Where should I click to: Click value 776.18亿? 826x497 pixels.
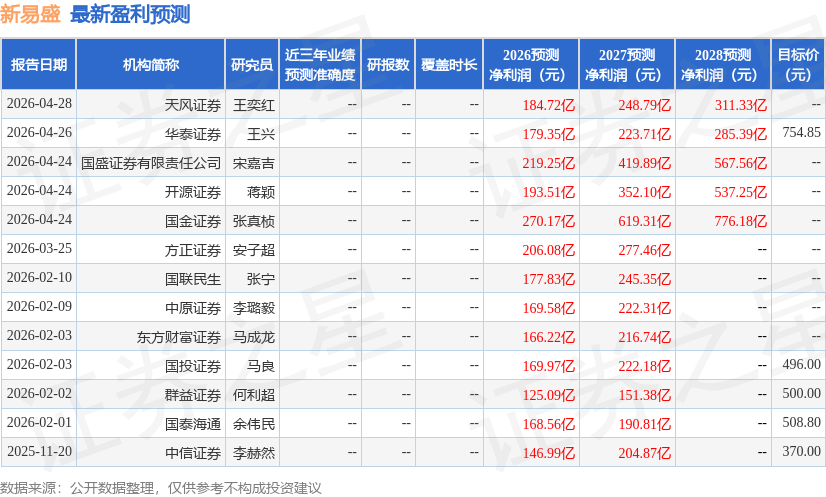point(740,221)
